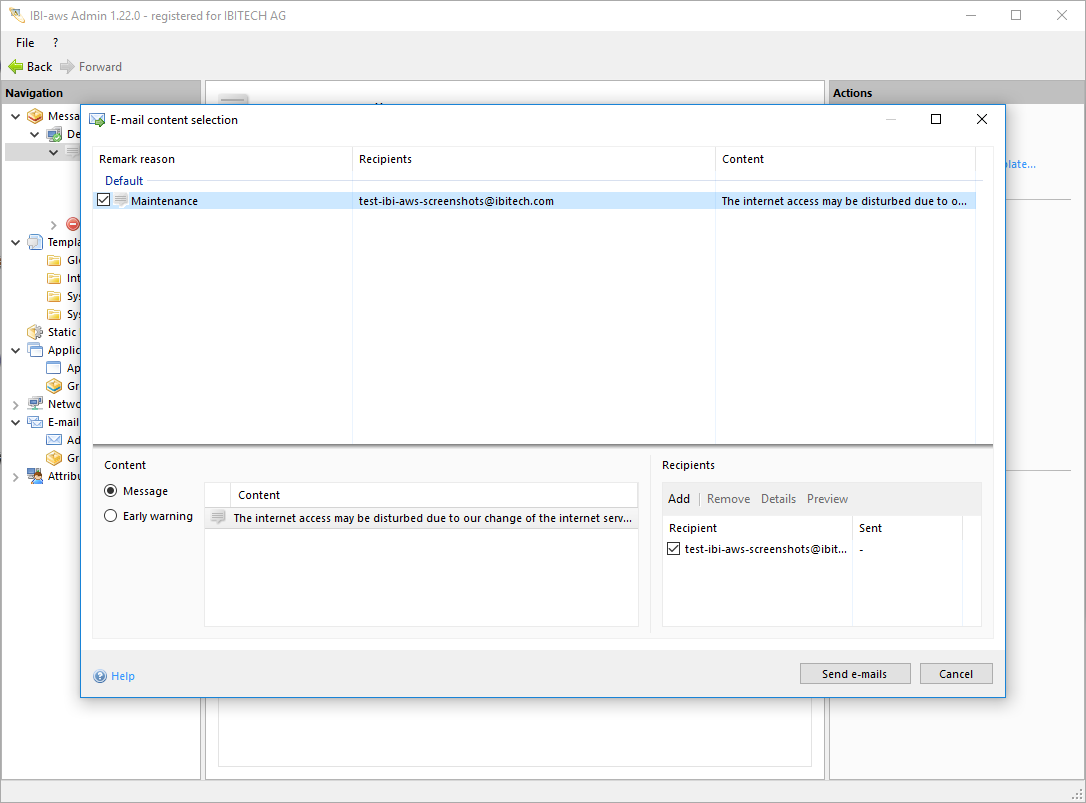Viewport: 1086px width, 803px height.
Task: Click the Network computers icon
Action: point(36,404)
